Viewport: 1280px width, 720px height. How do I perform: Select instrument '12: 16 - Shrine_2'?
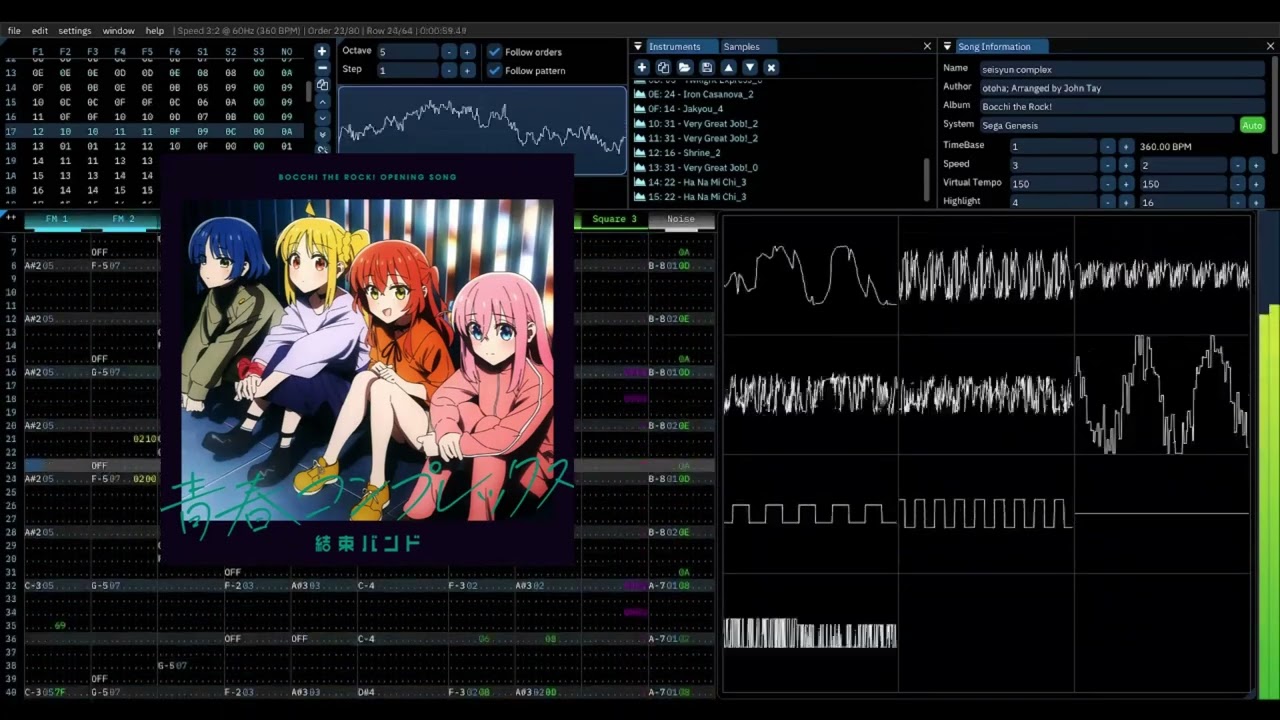(677, 153)
